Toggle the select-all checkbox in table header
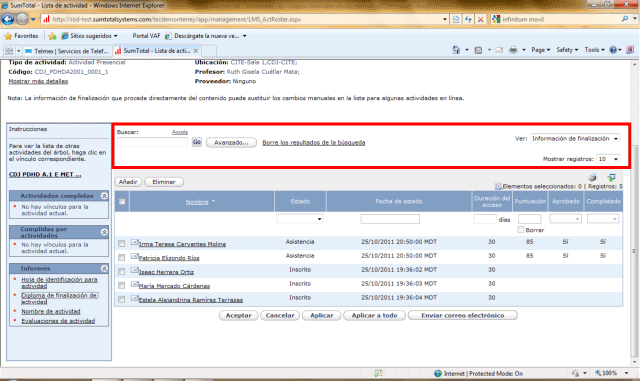Image resolution: width=640 pixels, height=381 pixels. tap(122, 201)
